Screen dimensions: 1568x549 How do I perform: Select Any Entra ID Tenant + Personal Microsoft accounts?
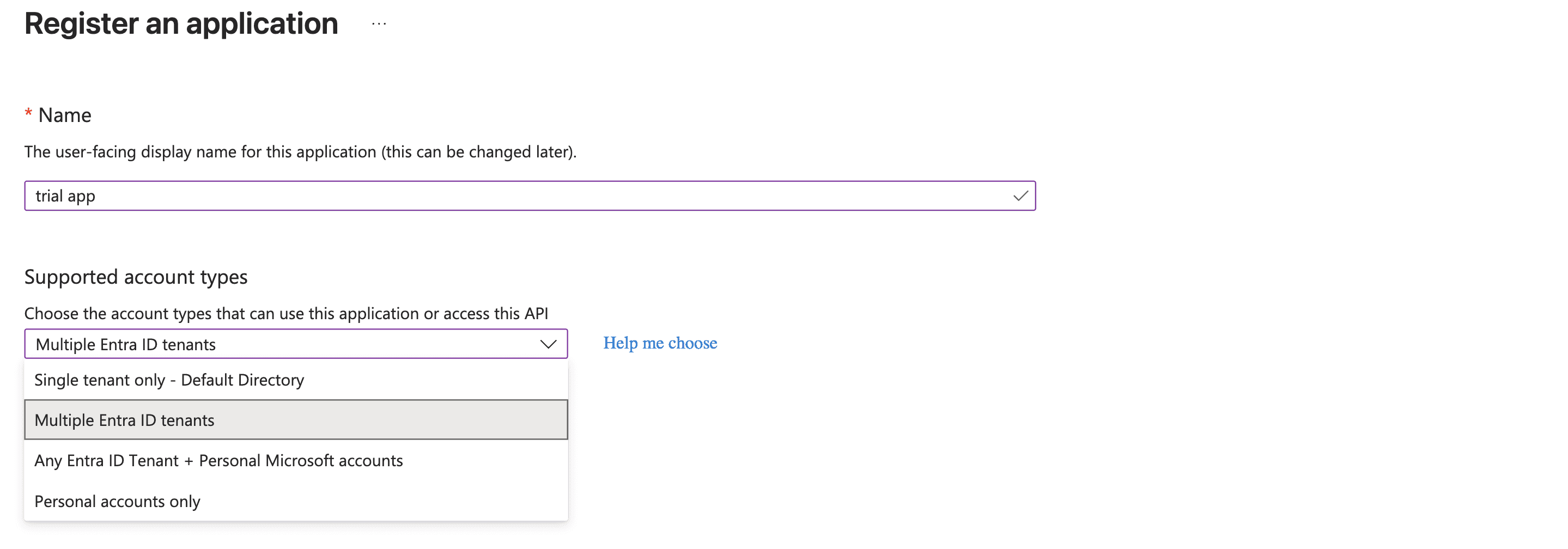(x=296, y=461)
